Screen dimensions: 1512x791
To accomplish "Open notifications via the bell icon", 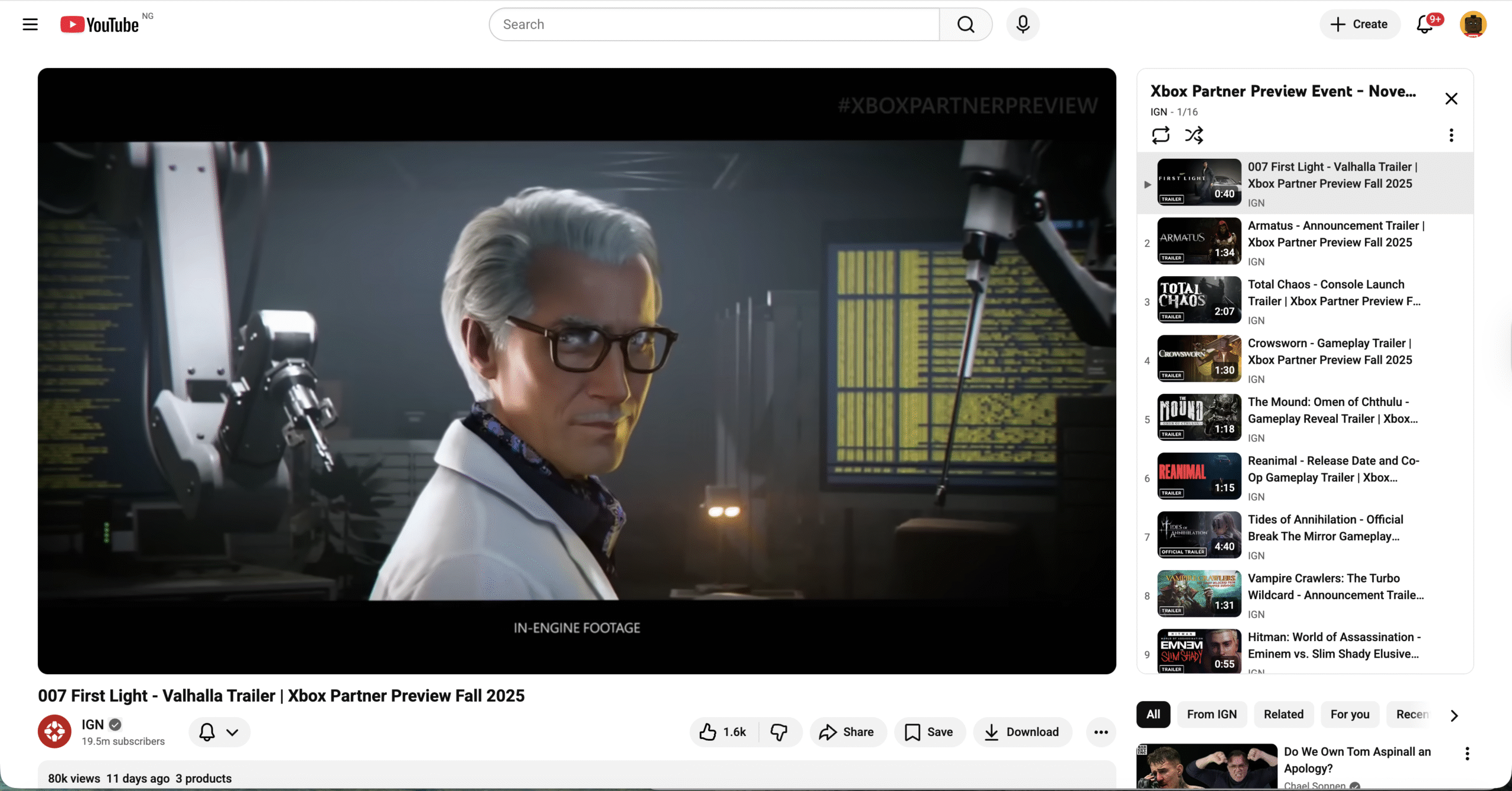I will [x=1424, y=24].
